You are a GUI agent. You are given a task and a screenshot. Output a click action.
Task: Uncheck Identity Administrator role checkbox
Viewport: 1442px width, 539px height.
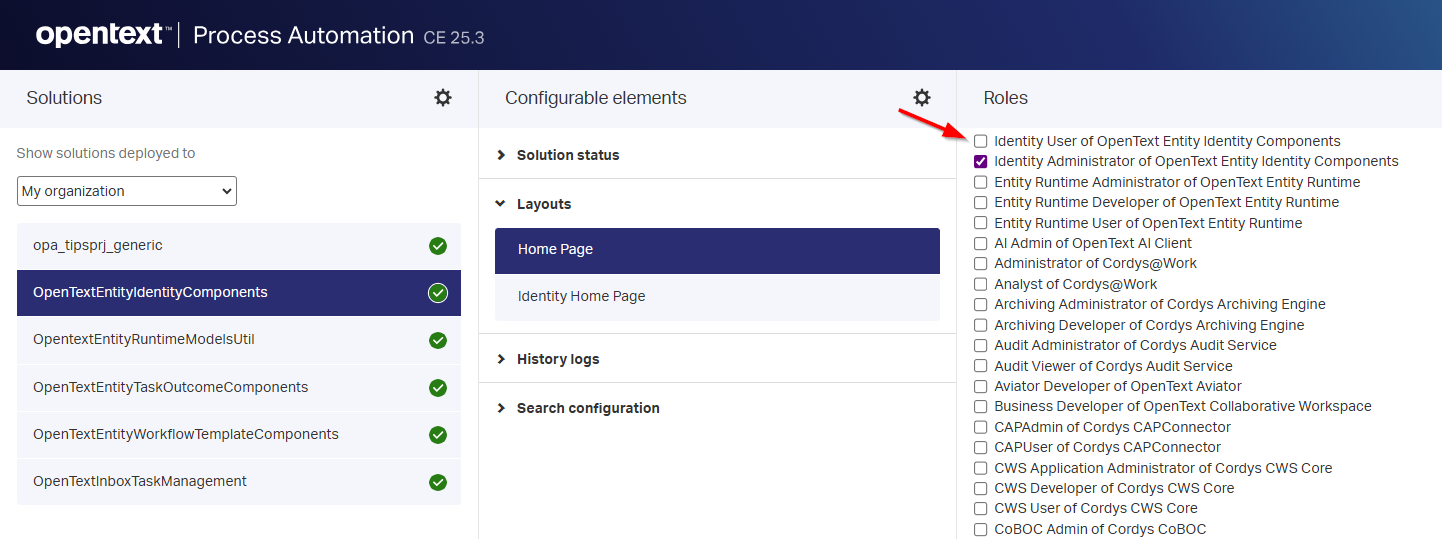981,161
